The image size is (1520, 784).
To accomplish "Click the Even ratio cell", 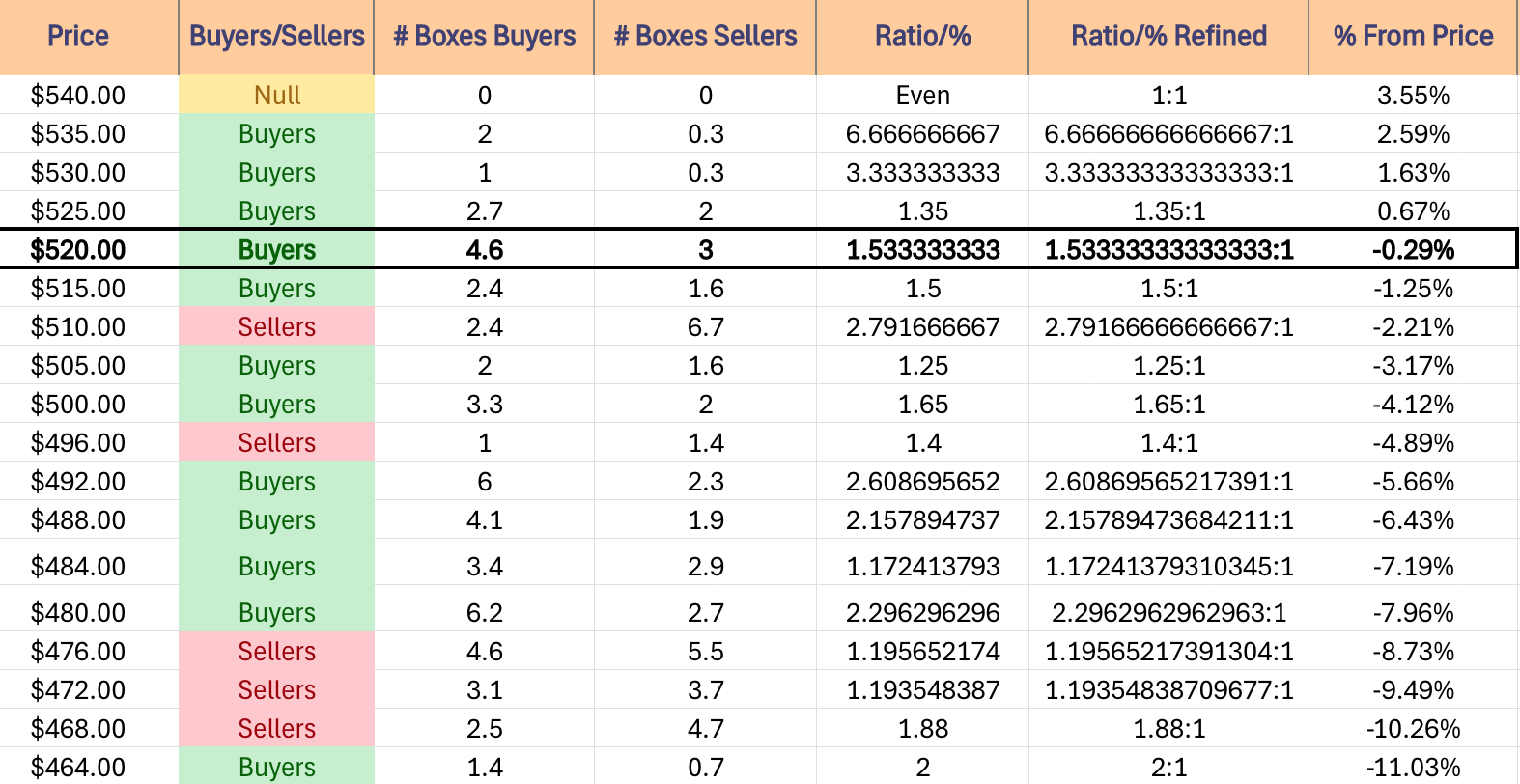I will click(922, 95).
